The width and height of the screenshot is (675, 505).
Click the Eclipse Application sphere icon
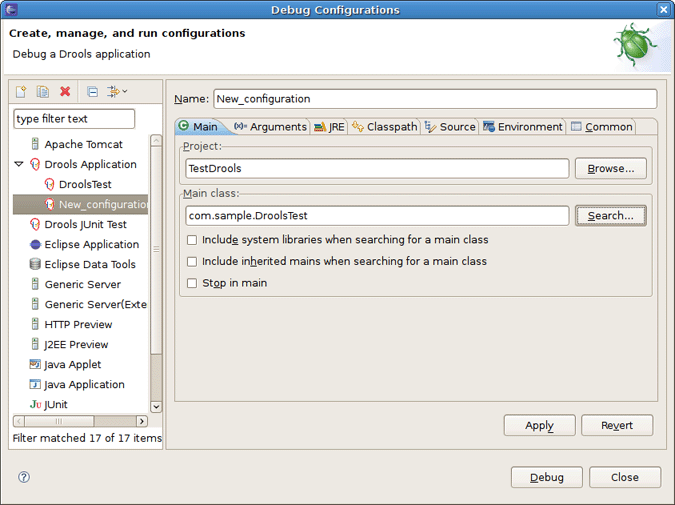[x=35, y=244]
